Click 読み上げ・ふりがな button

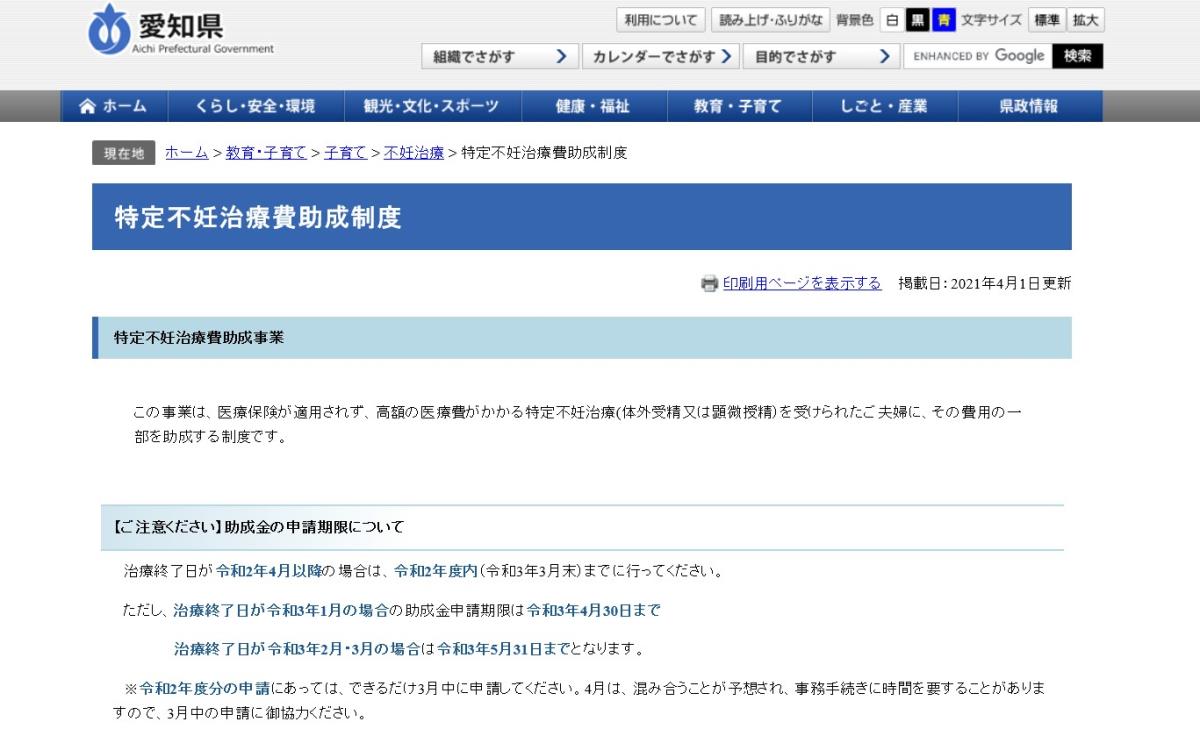[771, 20]
